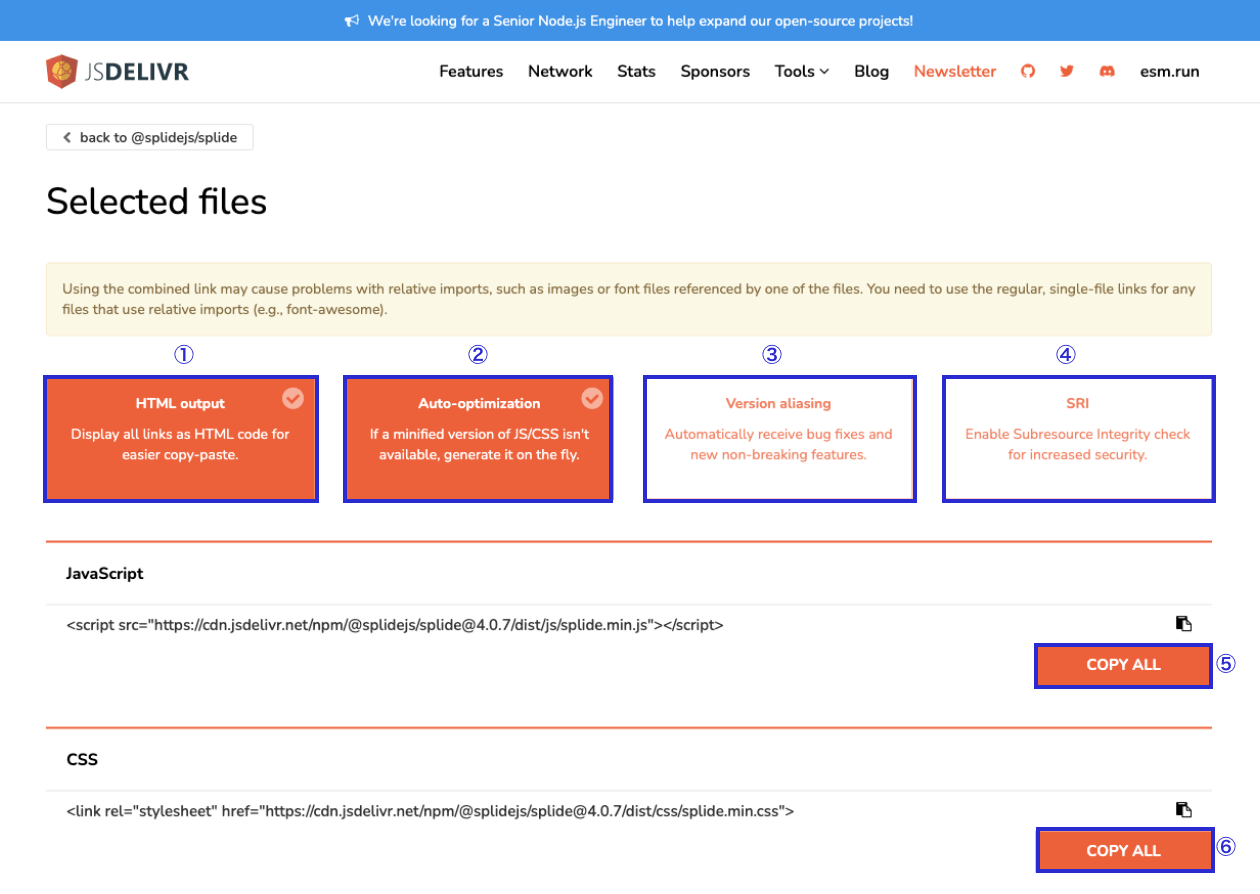The width and height of the screenshot is (1260, 894).
Task: Click the JavaScript section heading
Action: click(x=105, y=574)
